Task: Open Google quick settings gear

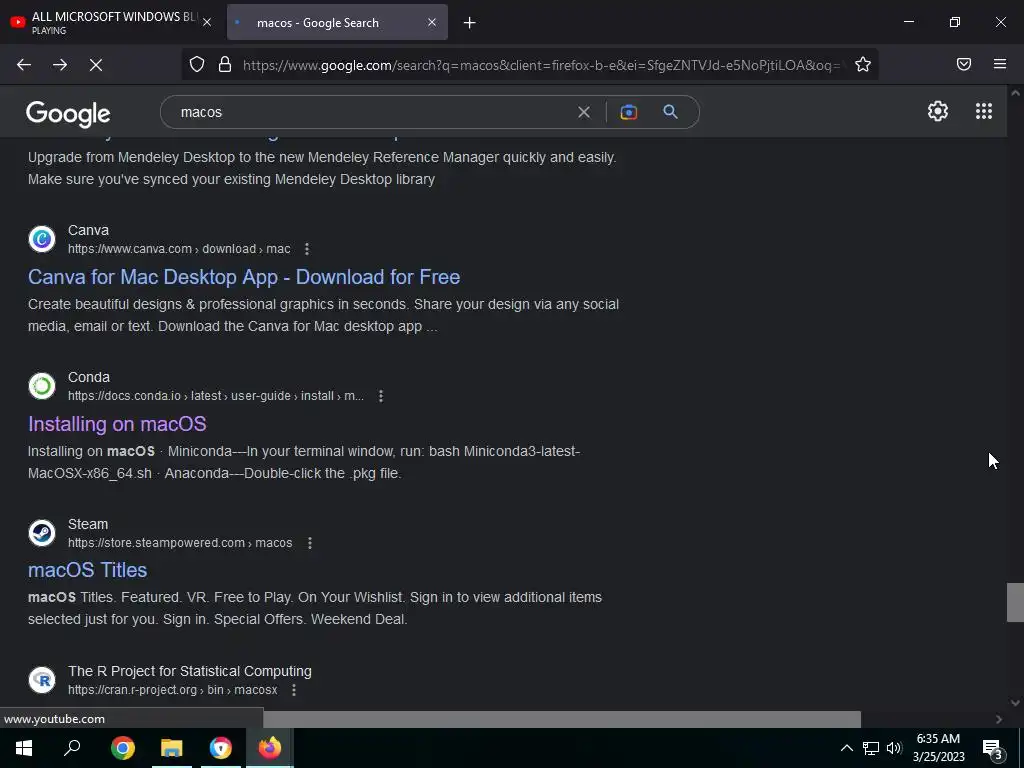Action: 938,111
